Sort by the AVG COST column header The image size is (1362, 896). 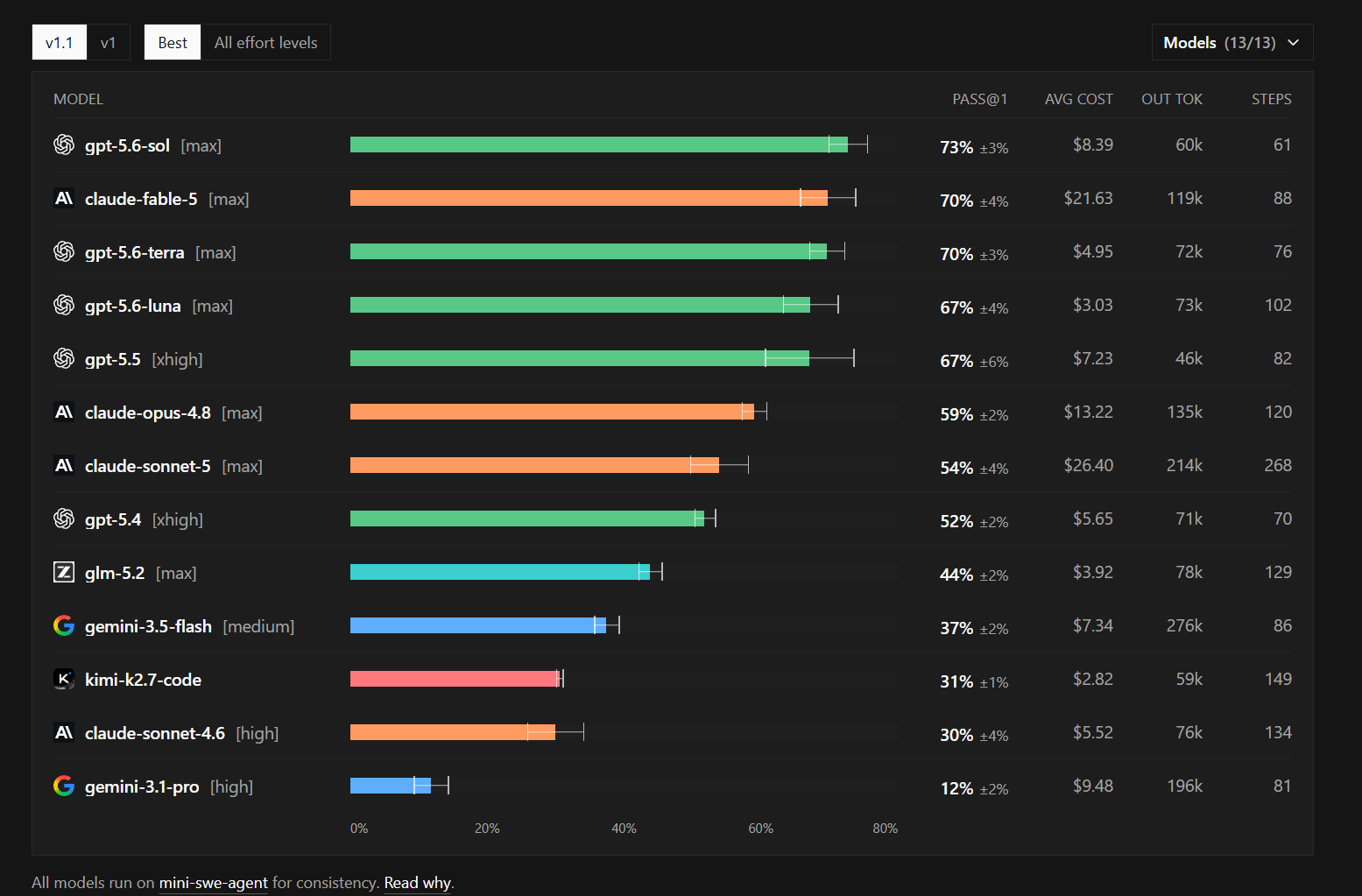click(x=1079, y=99)
